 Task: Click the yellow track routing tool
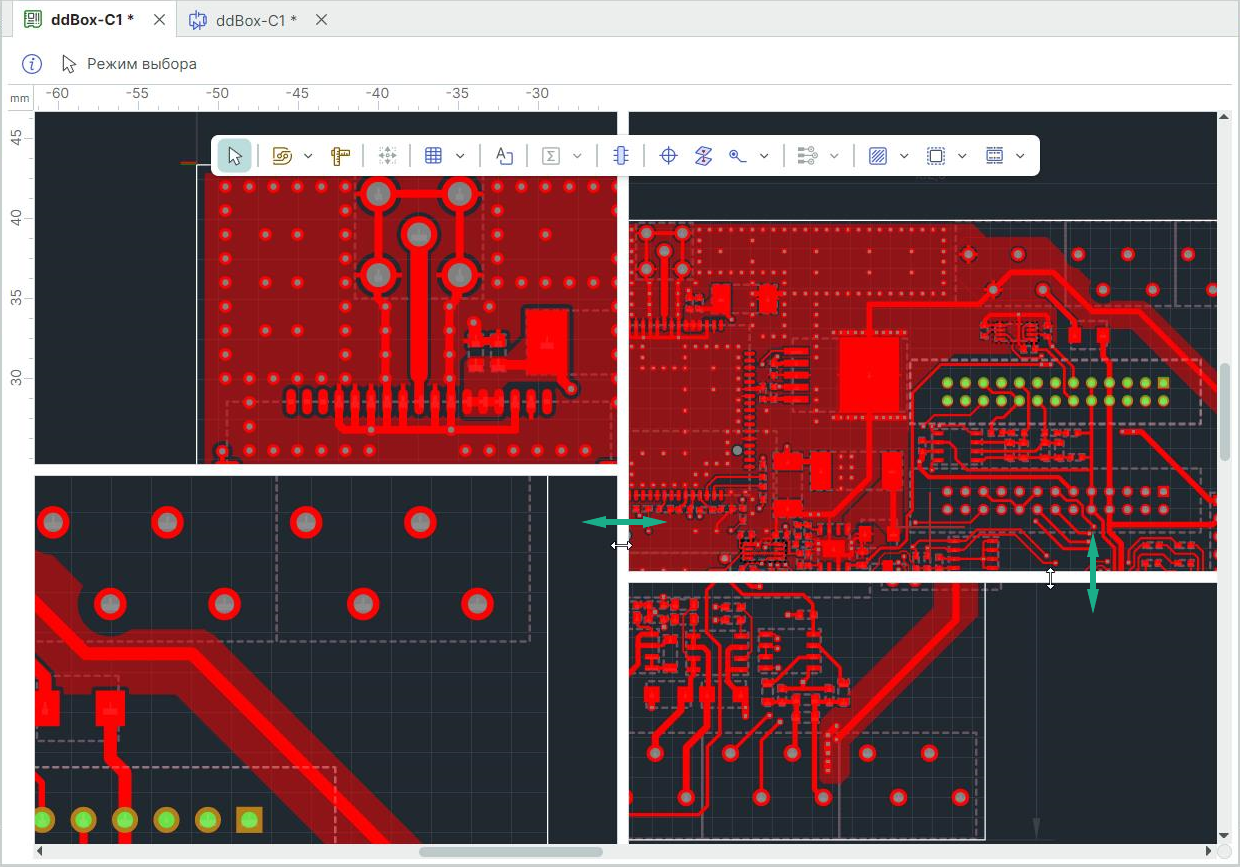point(283,156)
